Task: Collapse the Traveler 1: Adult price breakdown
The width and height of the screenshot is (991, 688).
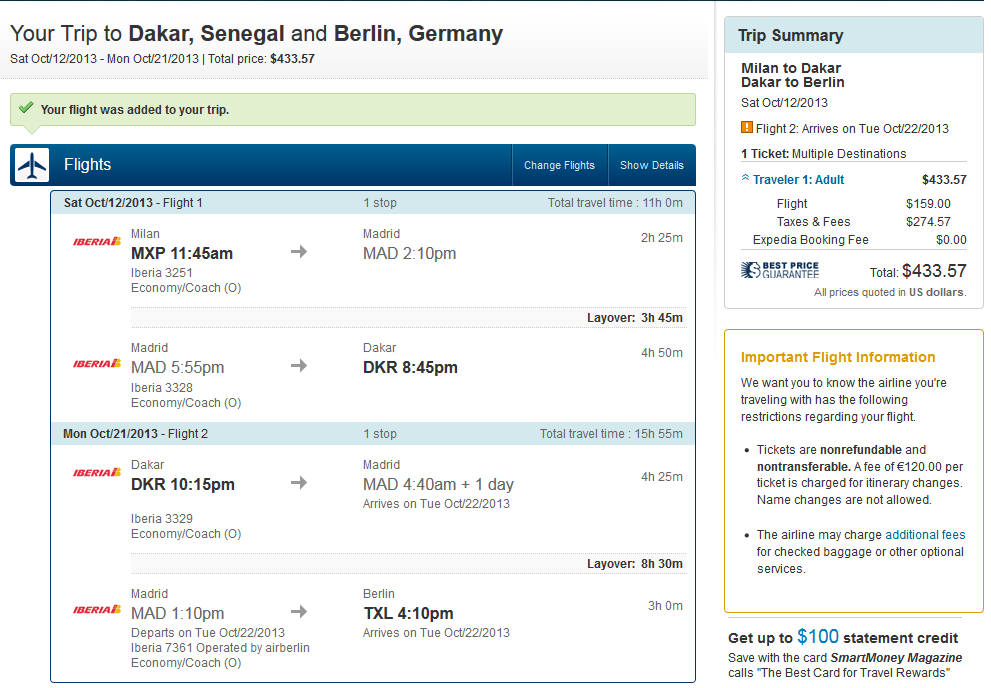Action: tap(798, 179)
